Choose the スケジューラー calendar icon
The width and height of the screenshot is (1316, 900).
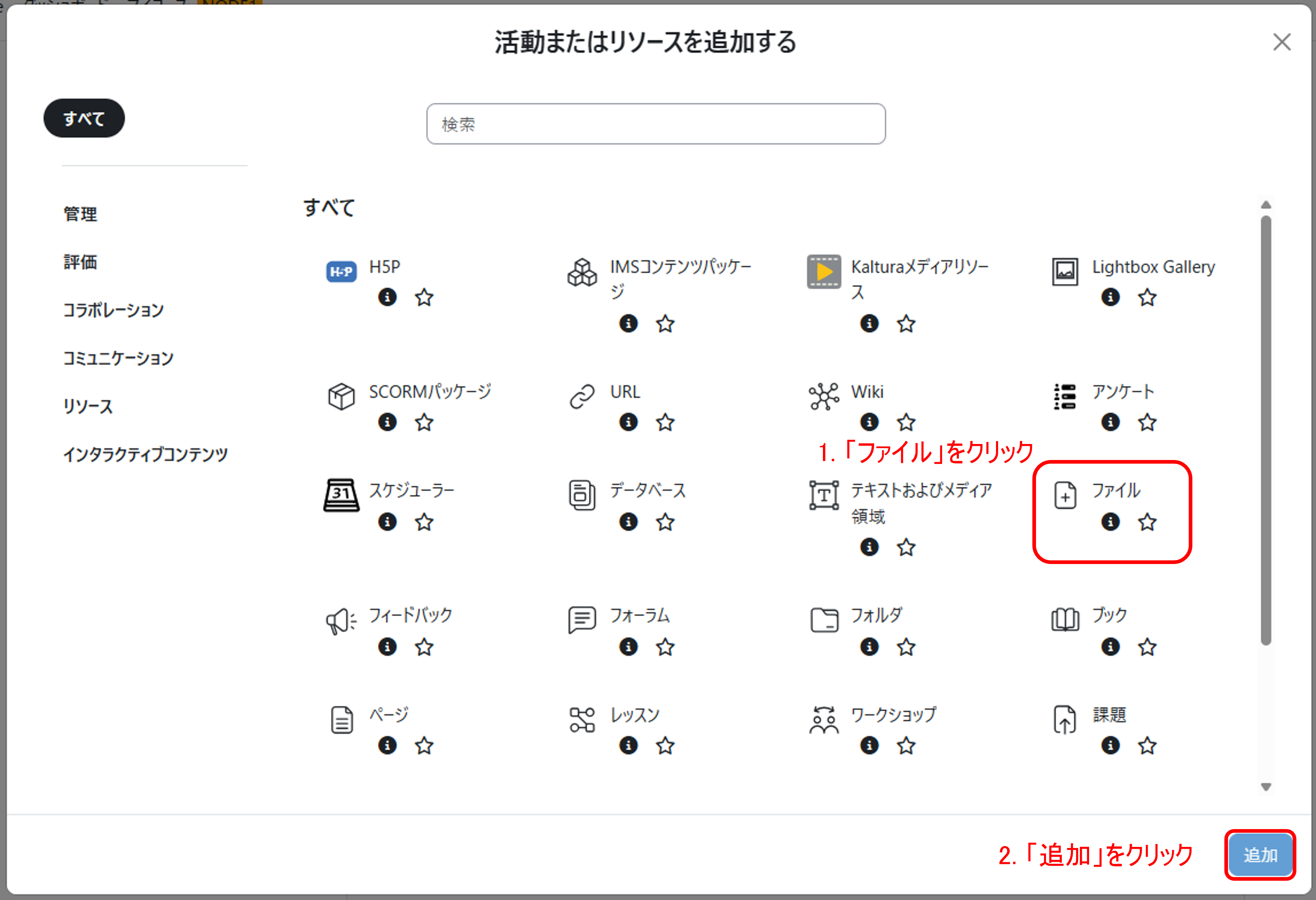(x=341, y=495)
